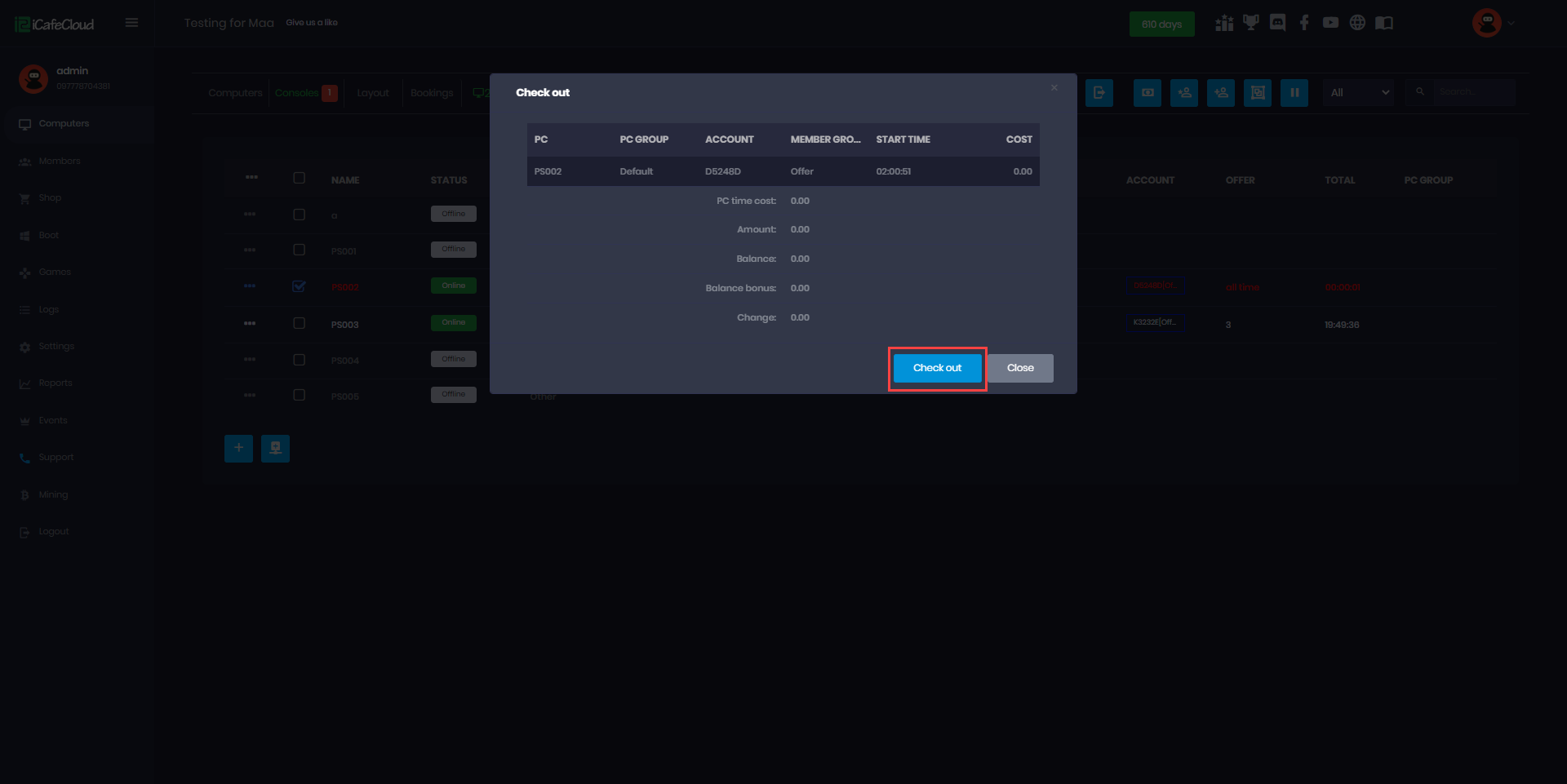The image size is (1567, 784).
Task: Open the trophy icon in top bar
Action: tap(1251, 23)
